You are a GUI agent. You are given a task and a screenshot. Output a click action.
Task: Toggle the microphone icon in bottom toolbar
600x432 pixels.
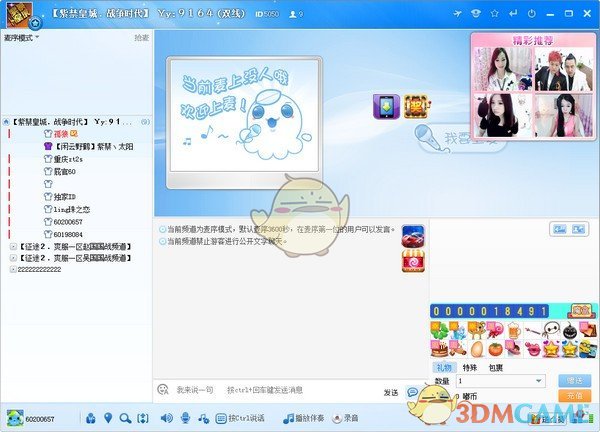pos(186,418)
